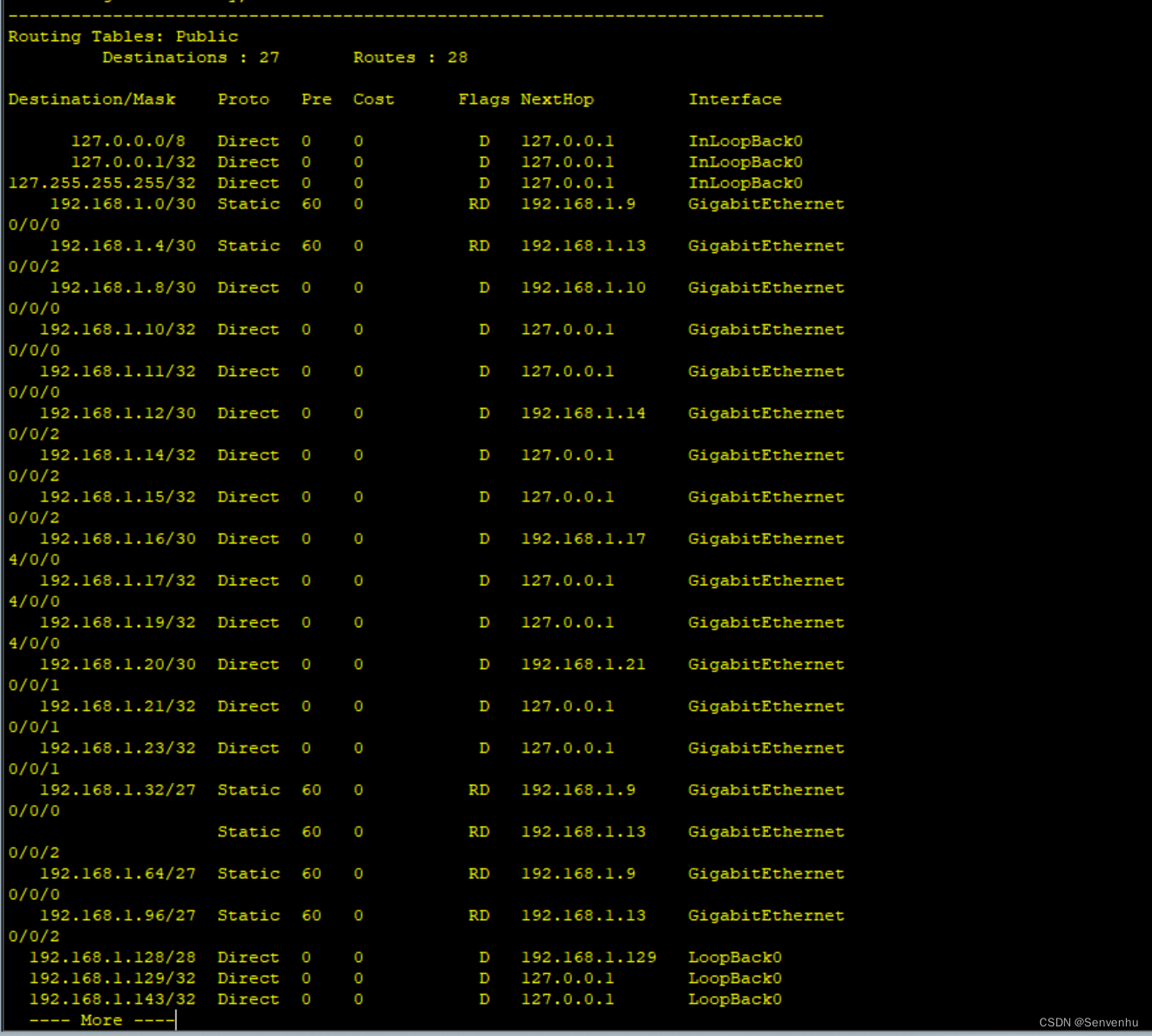Click next hop 192.168.1.13 of 192.168.1.4/30
1152x1036 pixels.
(583, 246)
